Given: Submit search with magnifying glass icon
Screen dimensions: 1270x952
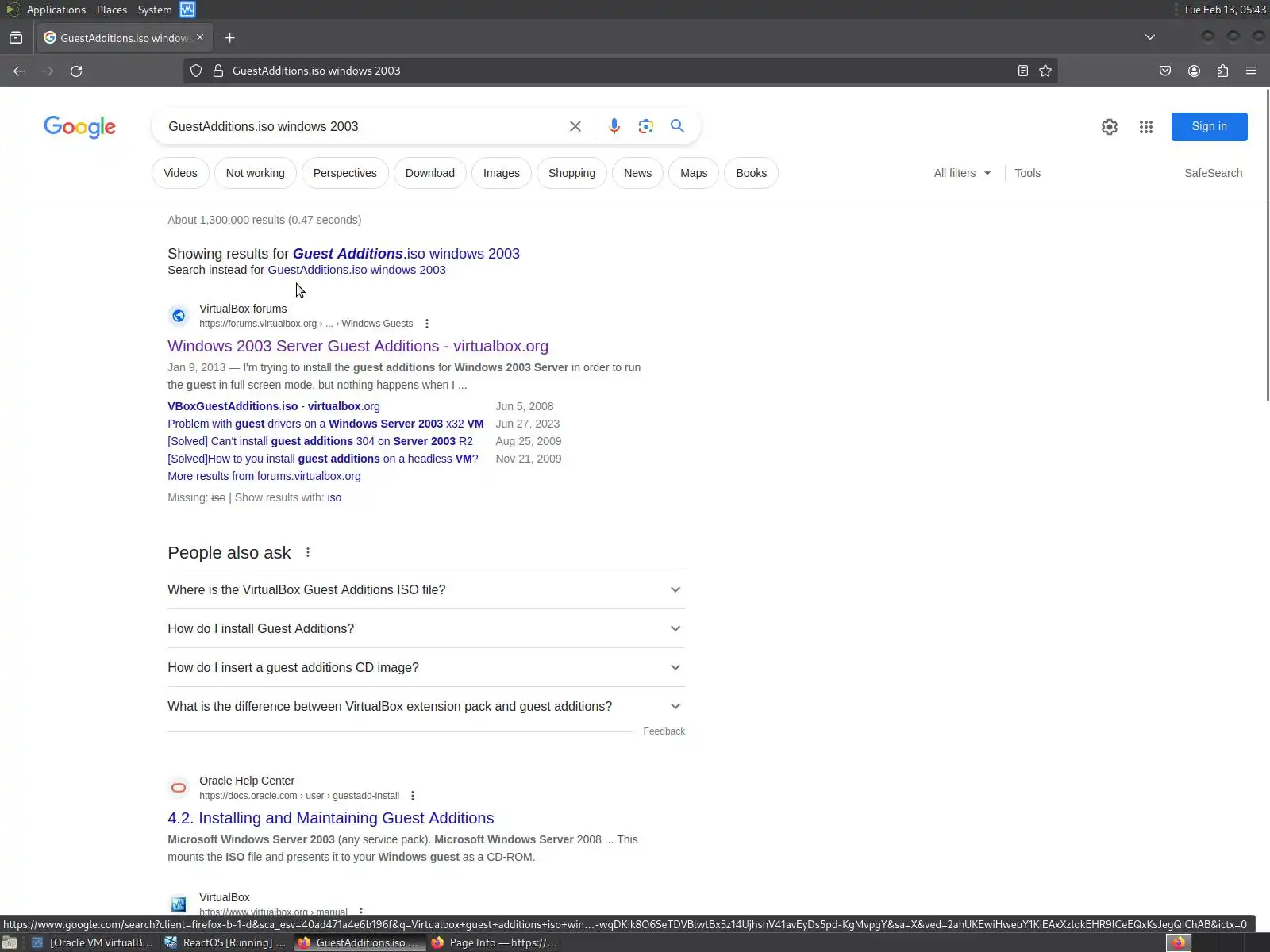Looking at the screenshot, I should click(677, 126).
